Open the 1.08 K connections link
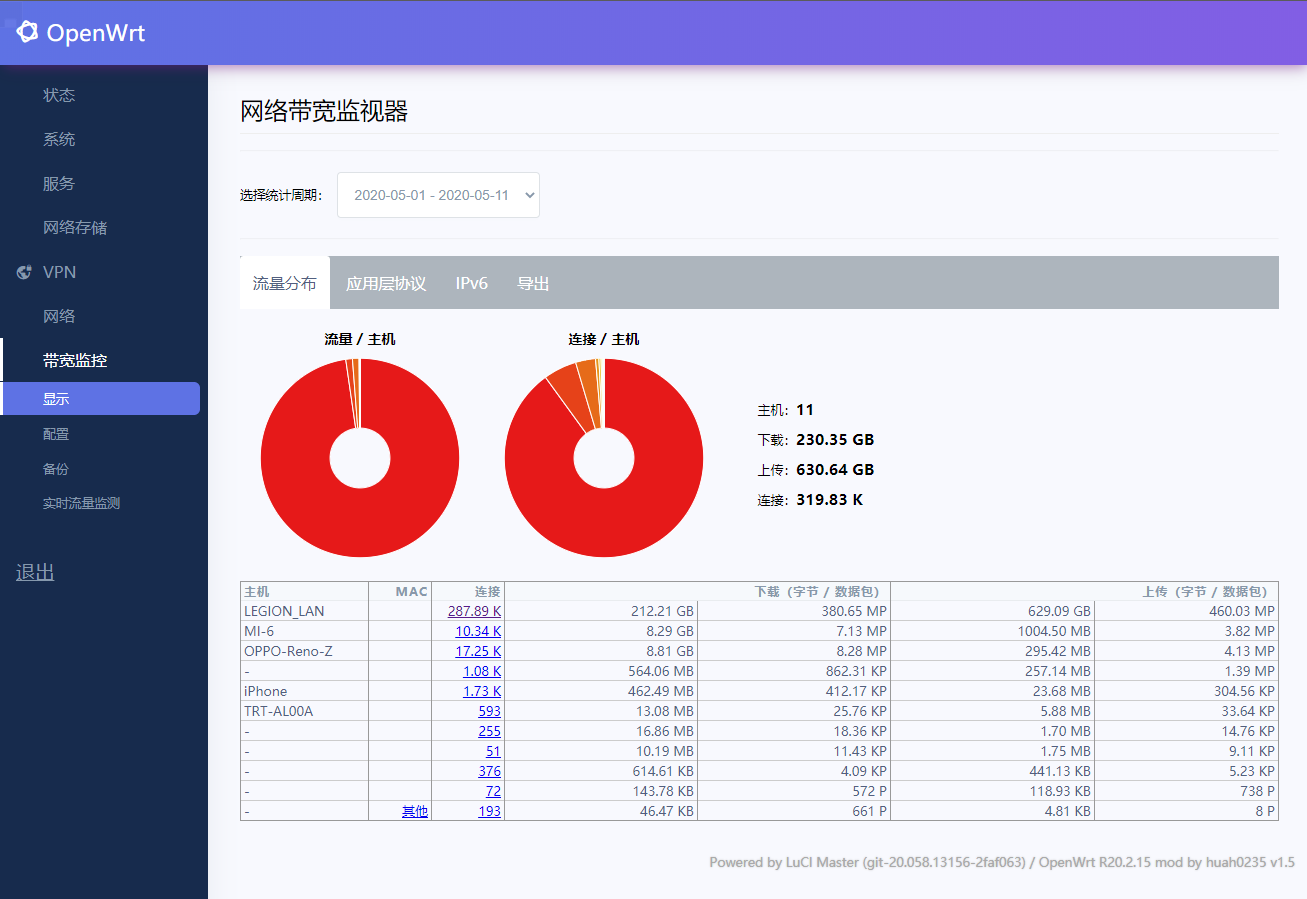The height and width of the screenshot is (899, 1307). pyautogui.click(x=482, y=671)
